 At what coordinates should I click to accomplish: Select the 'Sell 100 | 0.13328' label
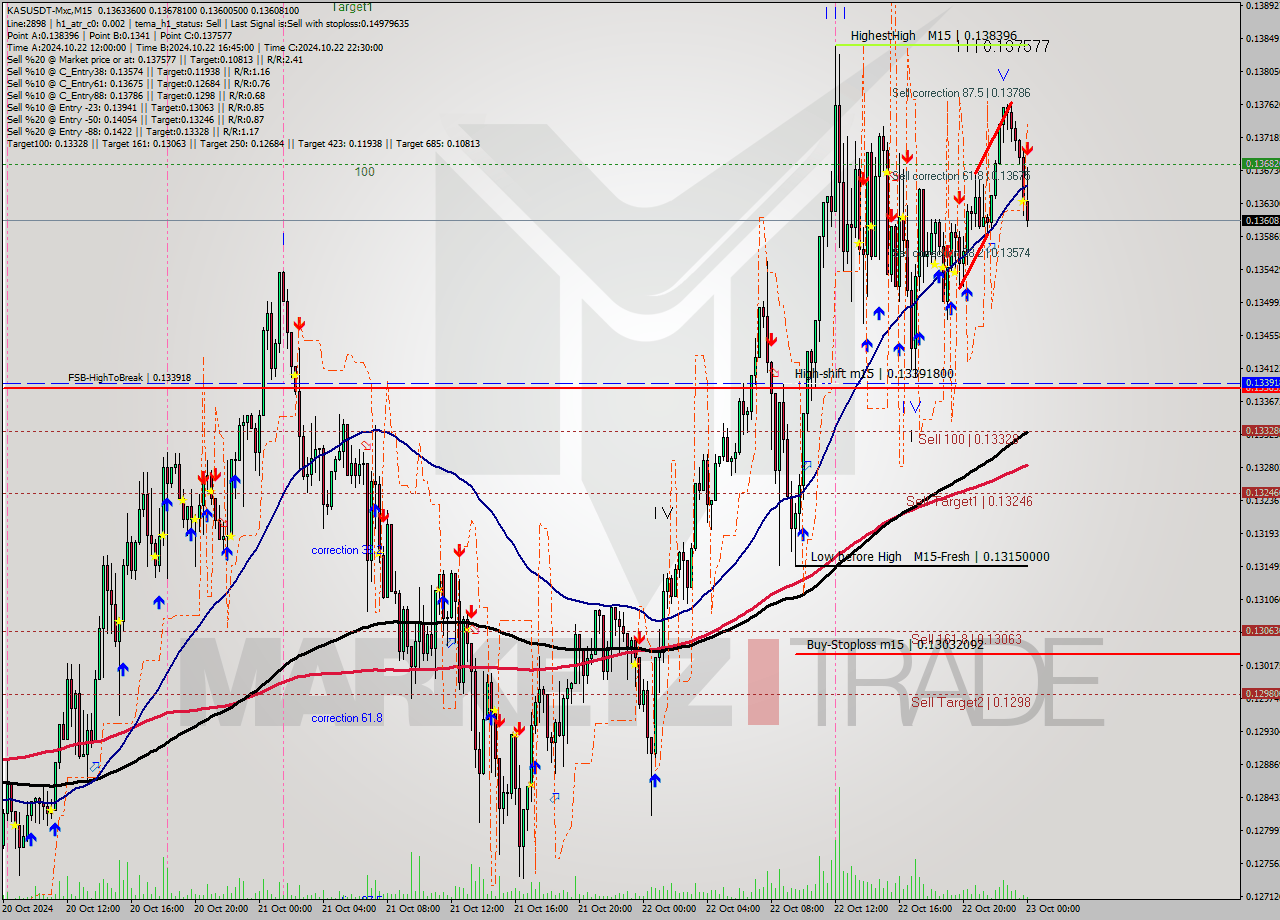968,439
